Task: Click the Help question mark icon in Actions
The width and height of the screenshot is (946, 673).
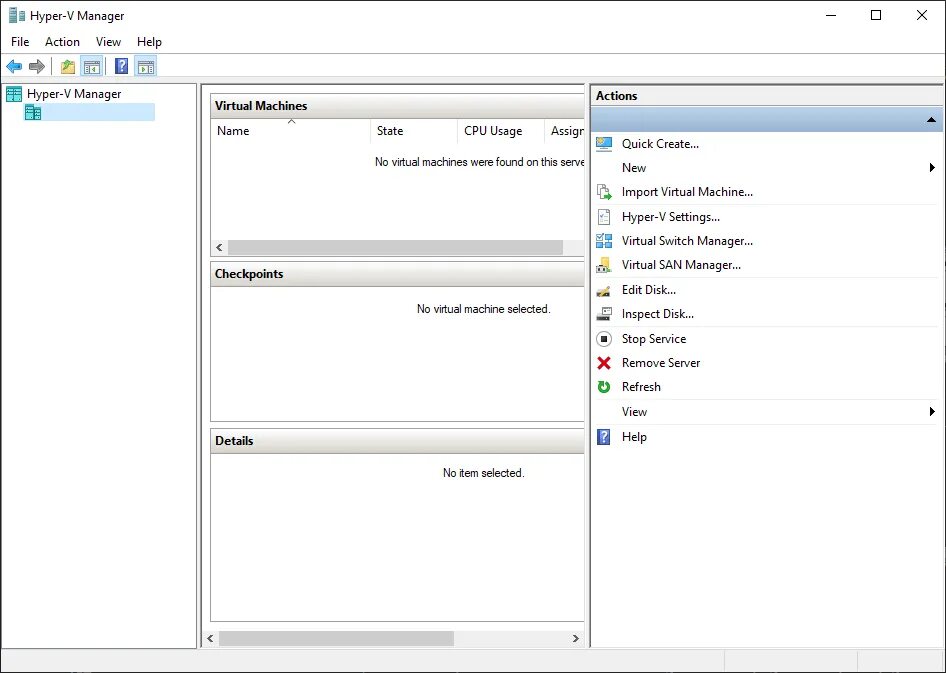Action: (604, 437)
